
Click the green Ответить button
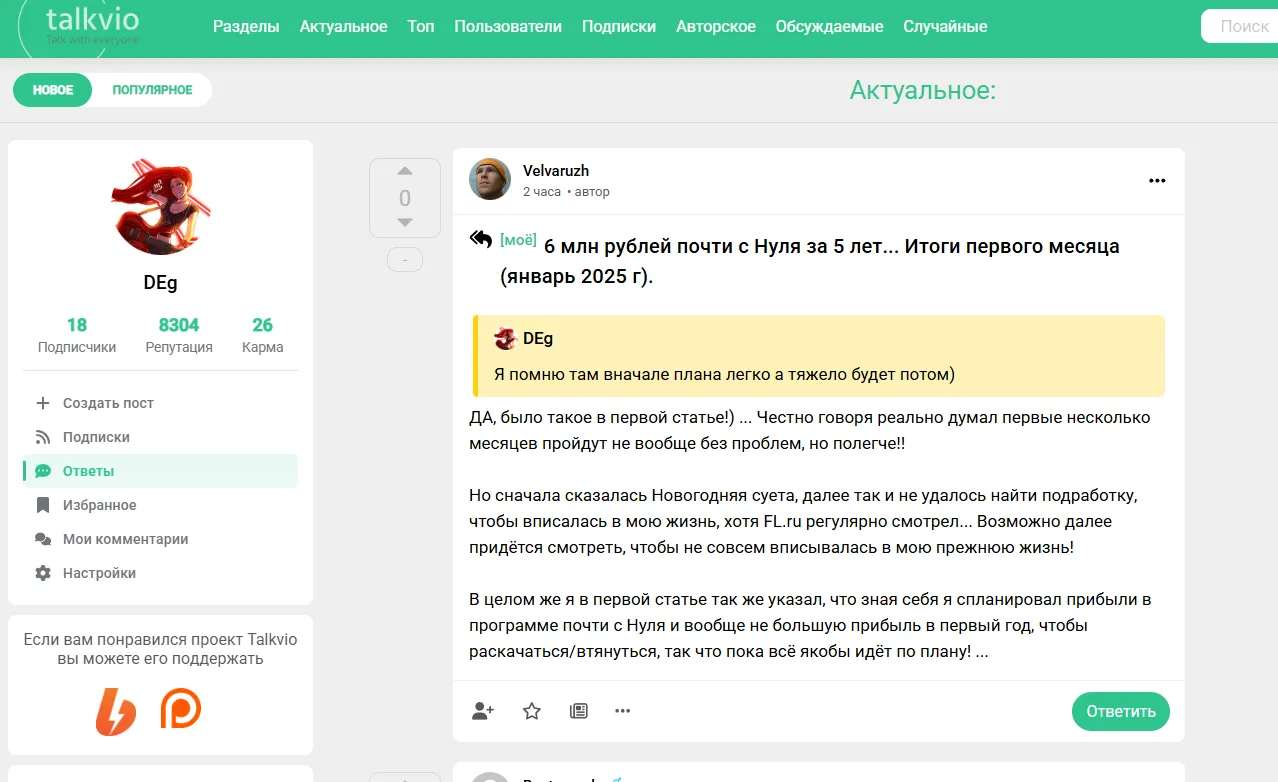1121,711
